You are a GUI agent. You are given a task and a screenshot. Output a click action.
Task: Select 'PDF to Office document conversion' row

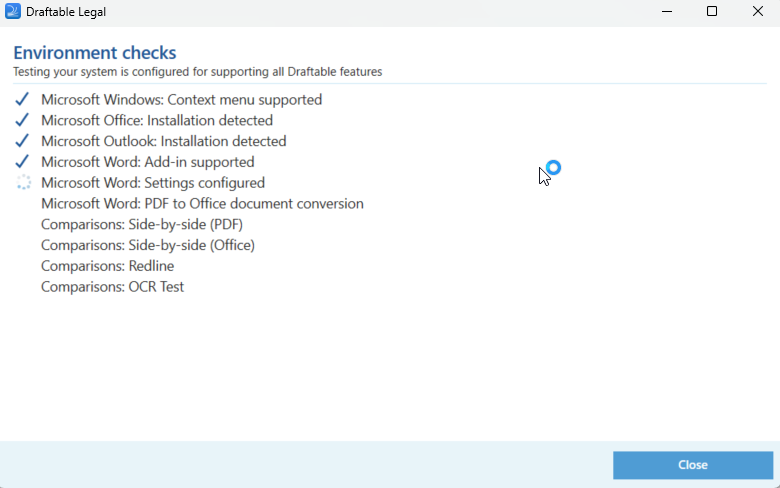[x=202, y=204]
